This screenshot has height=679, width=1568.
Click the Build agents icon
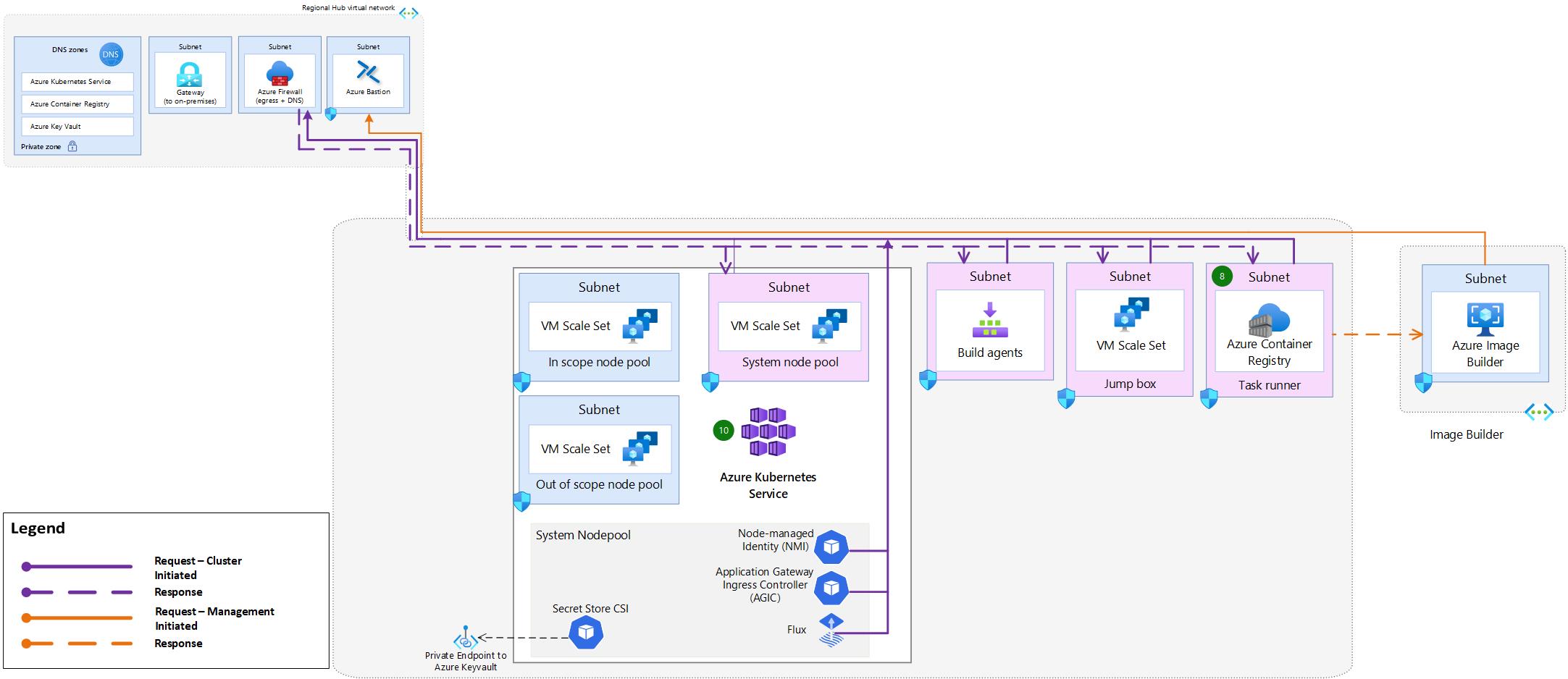(x=989, y=320)
